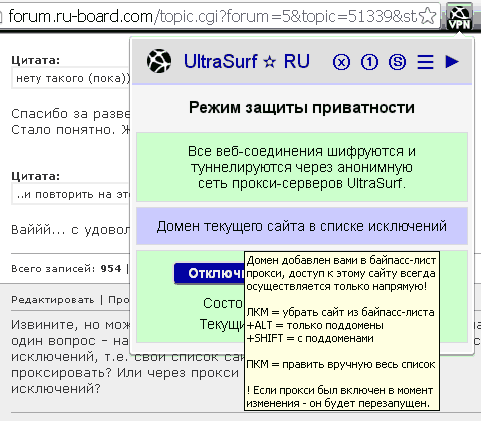This screenshot has width=481, height=421.
Task: Click the tooltip line +SHIFT = с поддоменами
Action: [310, 338]
